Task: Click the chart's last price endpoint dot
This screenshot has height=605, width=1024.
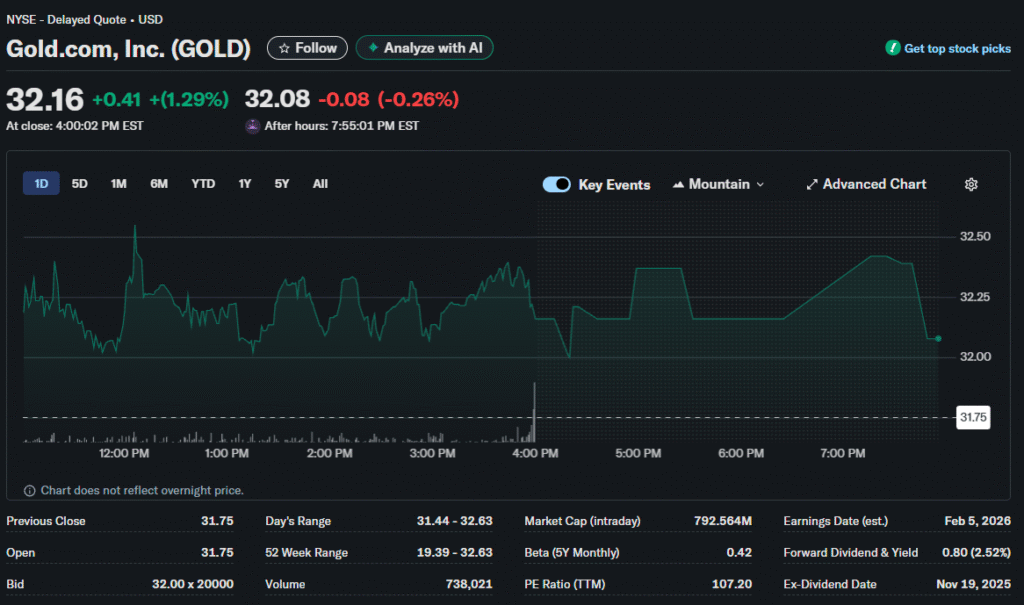Action: coord(938,339)
